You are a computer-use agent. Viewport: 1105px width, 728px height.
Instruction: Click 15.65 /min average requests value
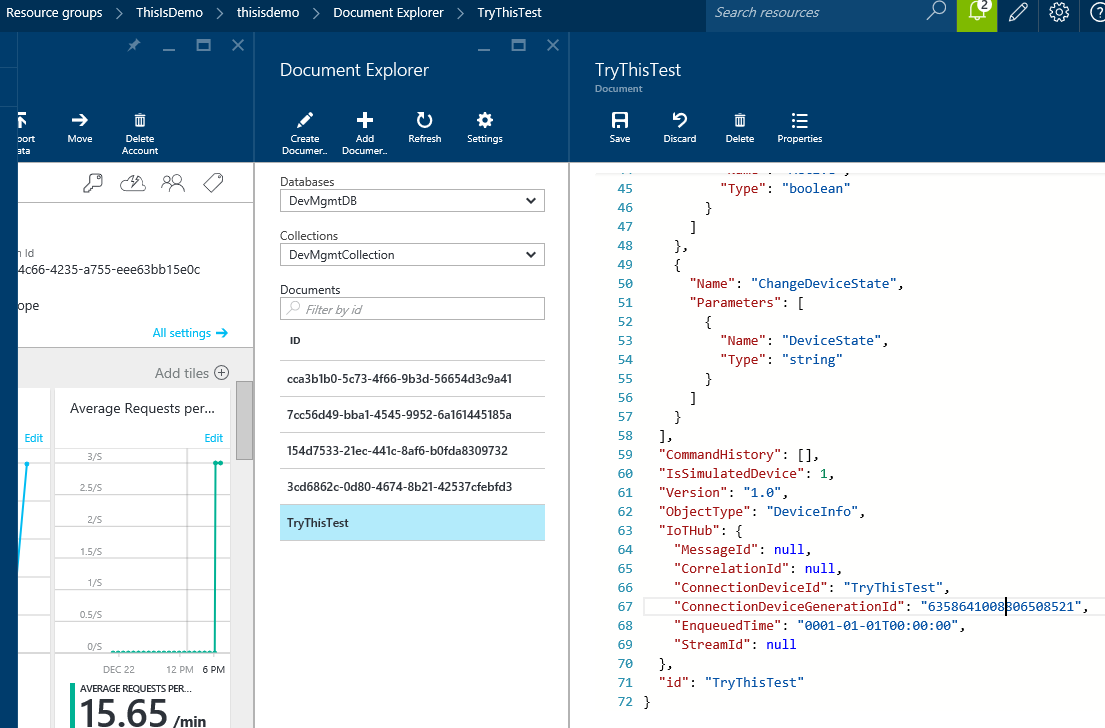point(143,712)
